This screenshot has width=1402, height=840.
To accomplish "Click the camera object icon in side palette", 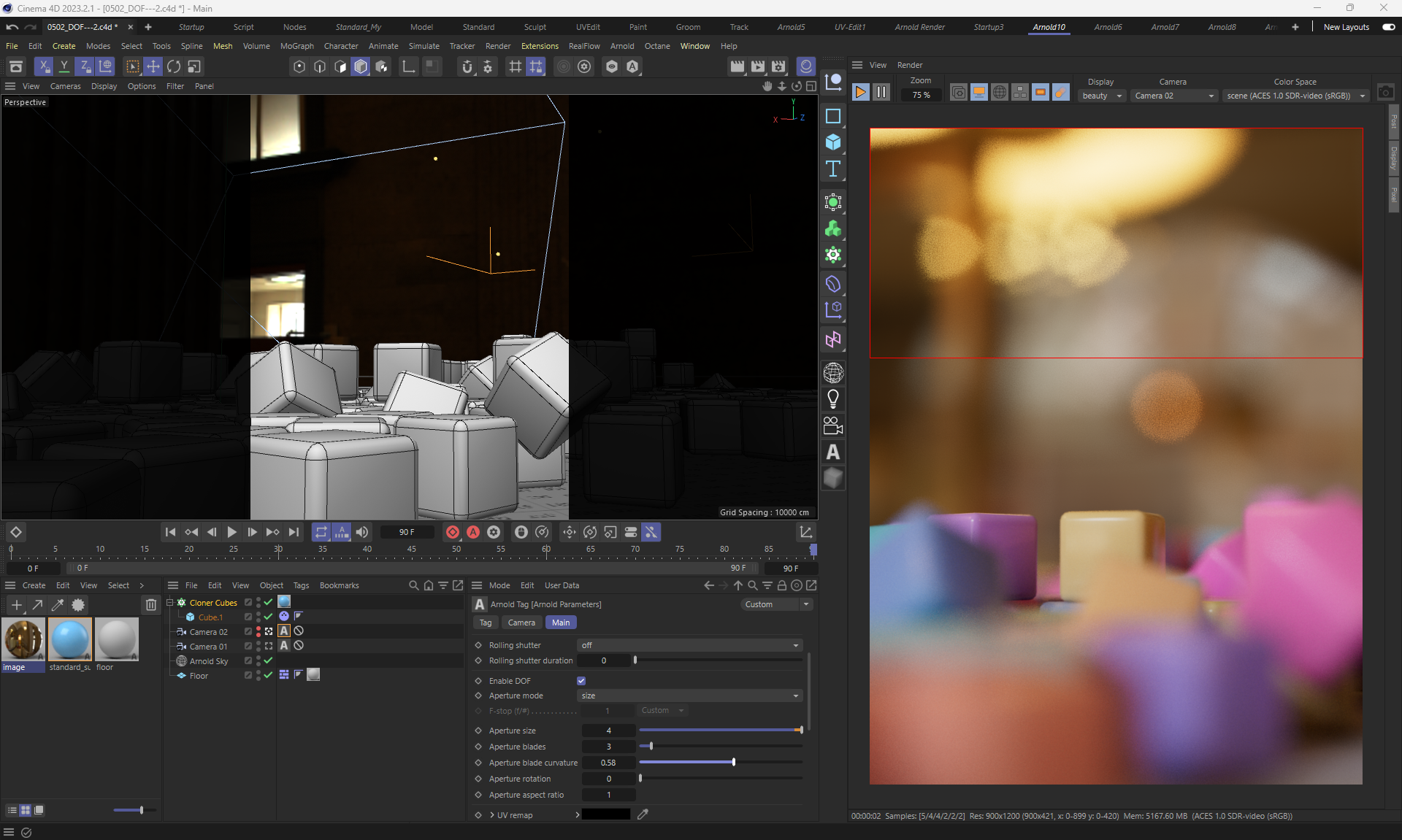I will point(832,425).
